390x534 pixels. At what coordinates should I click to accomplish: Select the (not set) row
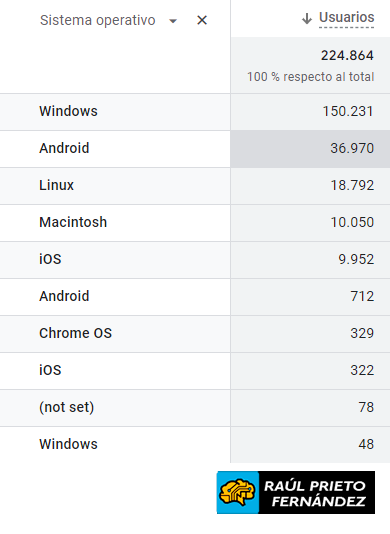(195, 408)
